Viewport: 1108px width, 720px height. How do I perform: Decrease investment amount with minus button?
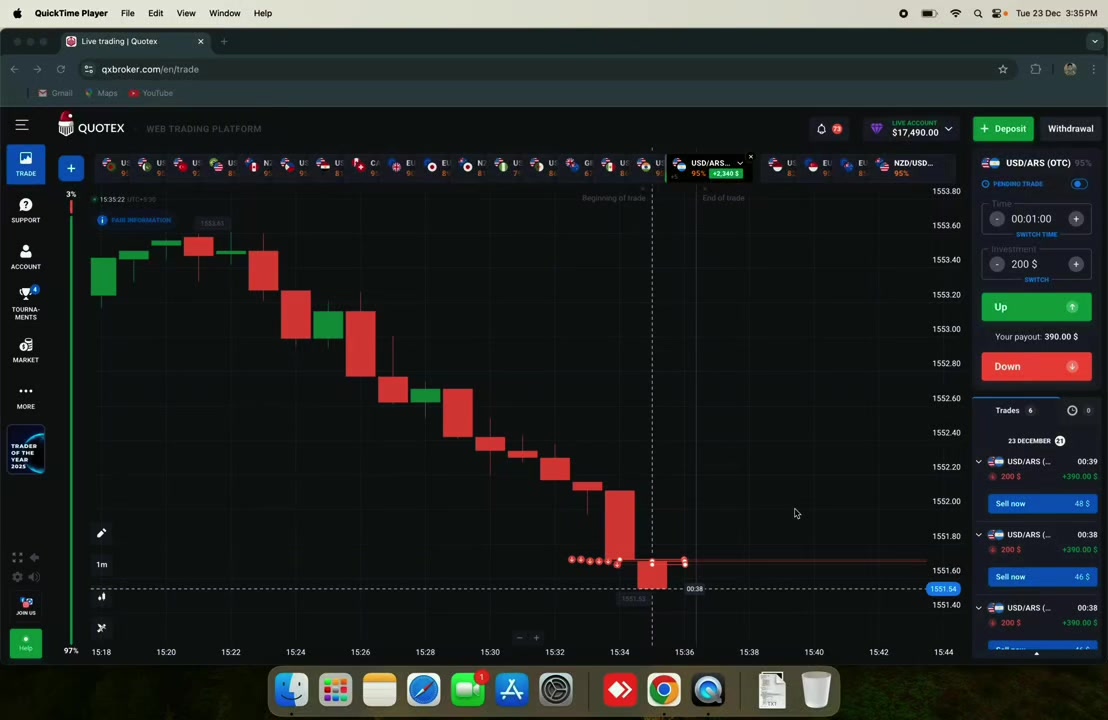[x=996, y=264]
